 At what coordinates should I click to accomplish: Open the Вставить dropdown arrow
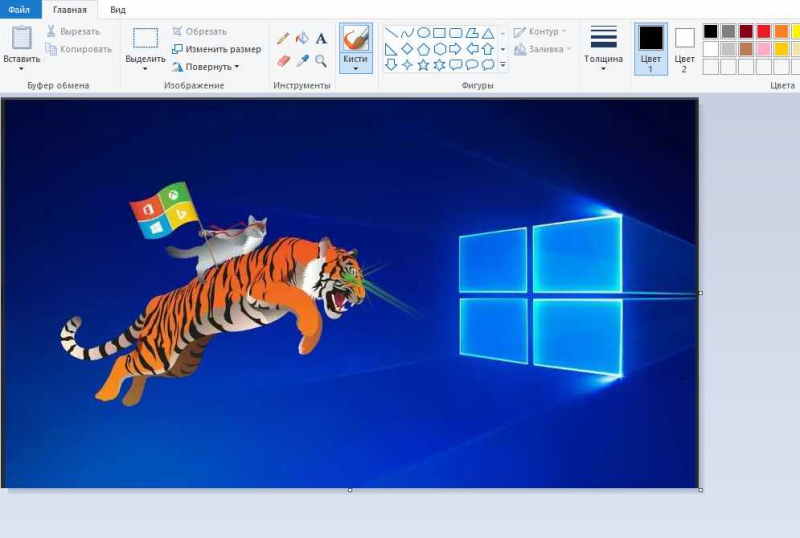[21, 69]
